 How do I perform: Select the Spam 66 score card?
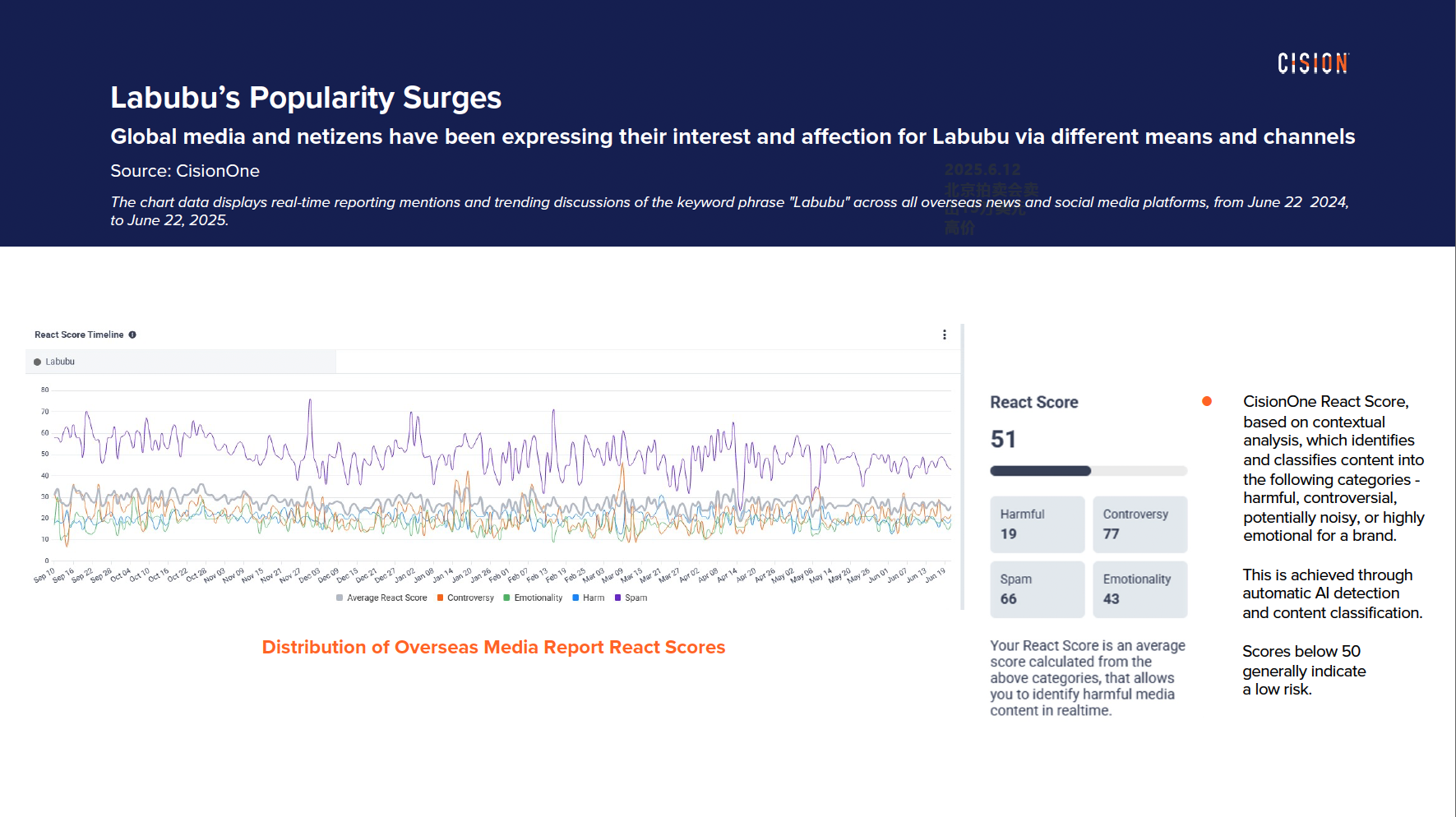[1037, 589]
